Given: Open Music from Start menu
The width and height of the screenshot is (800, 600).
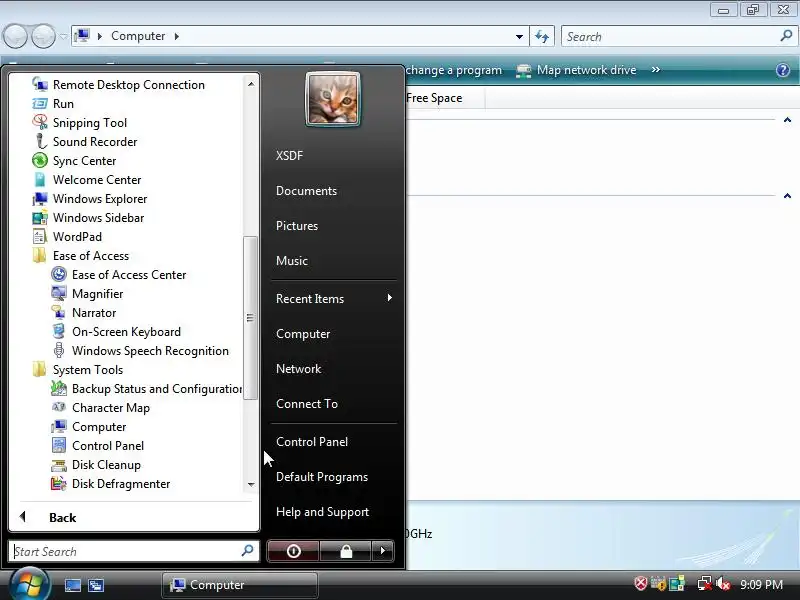Looking at the screenshot, I should click(x=292, y=261).
